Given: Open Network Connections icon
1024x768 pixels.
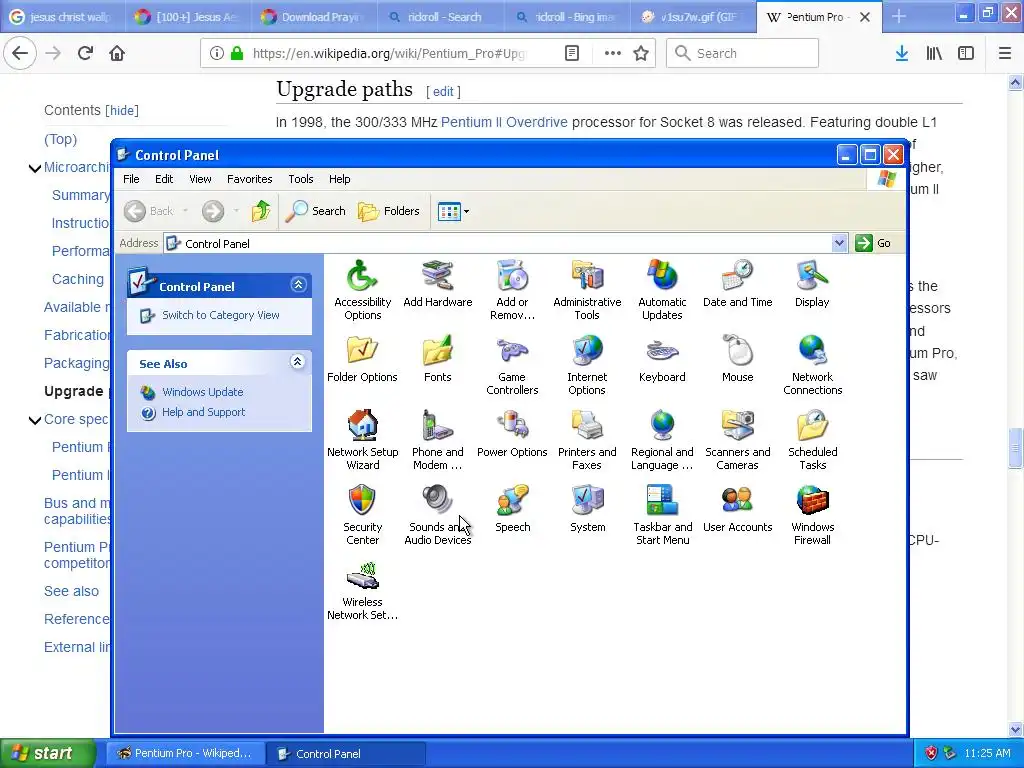Looking at the screenshot, I should pyautogui.click(x=812, y=365).
